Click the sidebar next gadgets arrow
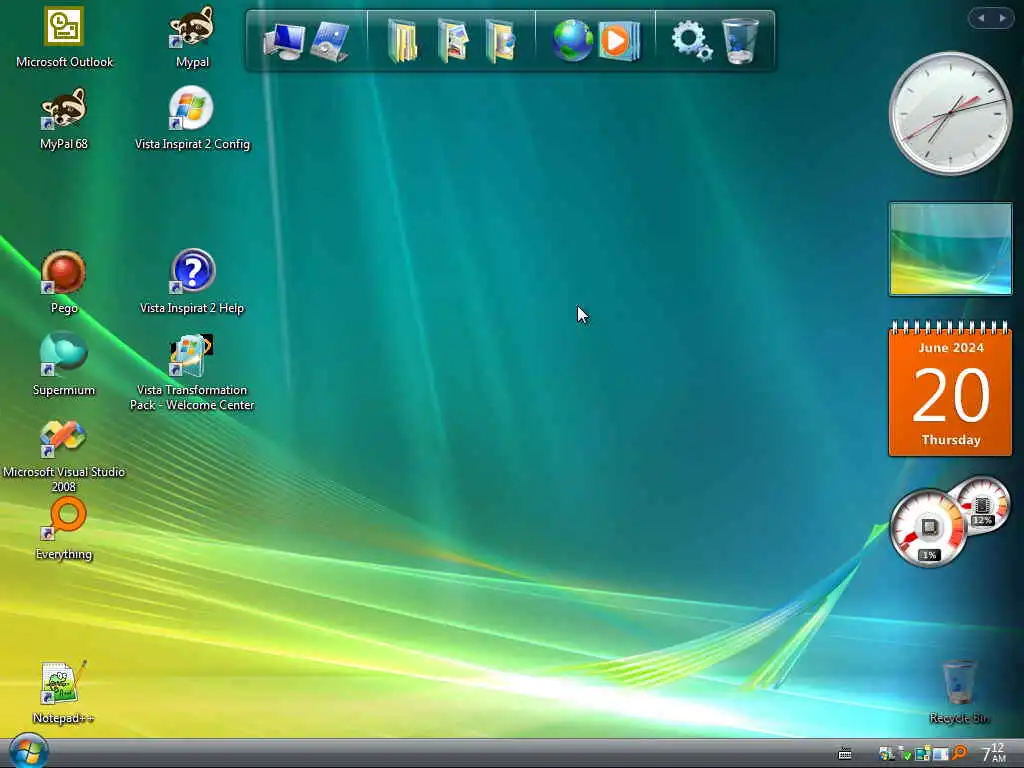This screenshot has width=1024, height=768. coord(1002,18)
